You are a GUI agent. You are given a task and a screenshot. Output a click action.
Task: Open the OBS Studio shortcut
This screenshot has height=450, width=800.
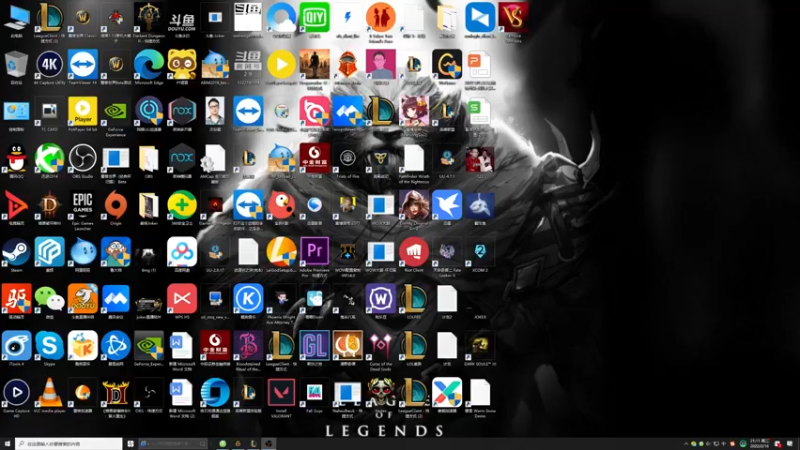click(83, 160)
